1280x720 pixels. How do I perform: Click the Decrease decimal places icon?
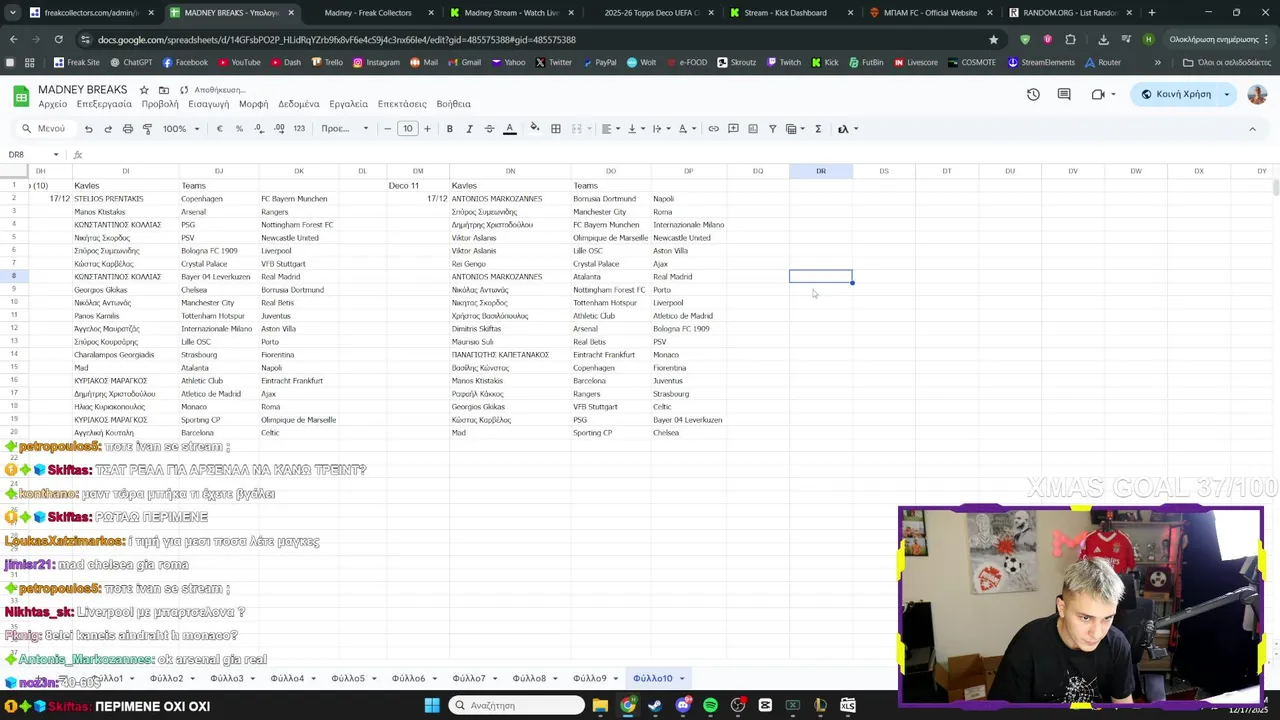click(259, 129)
